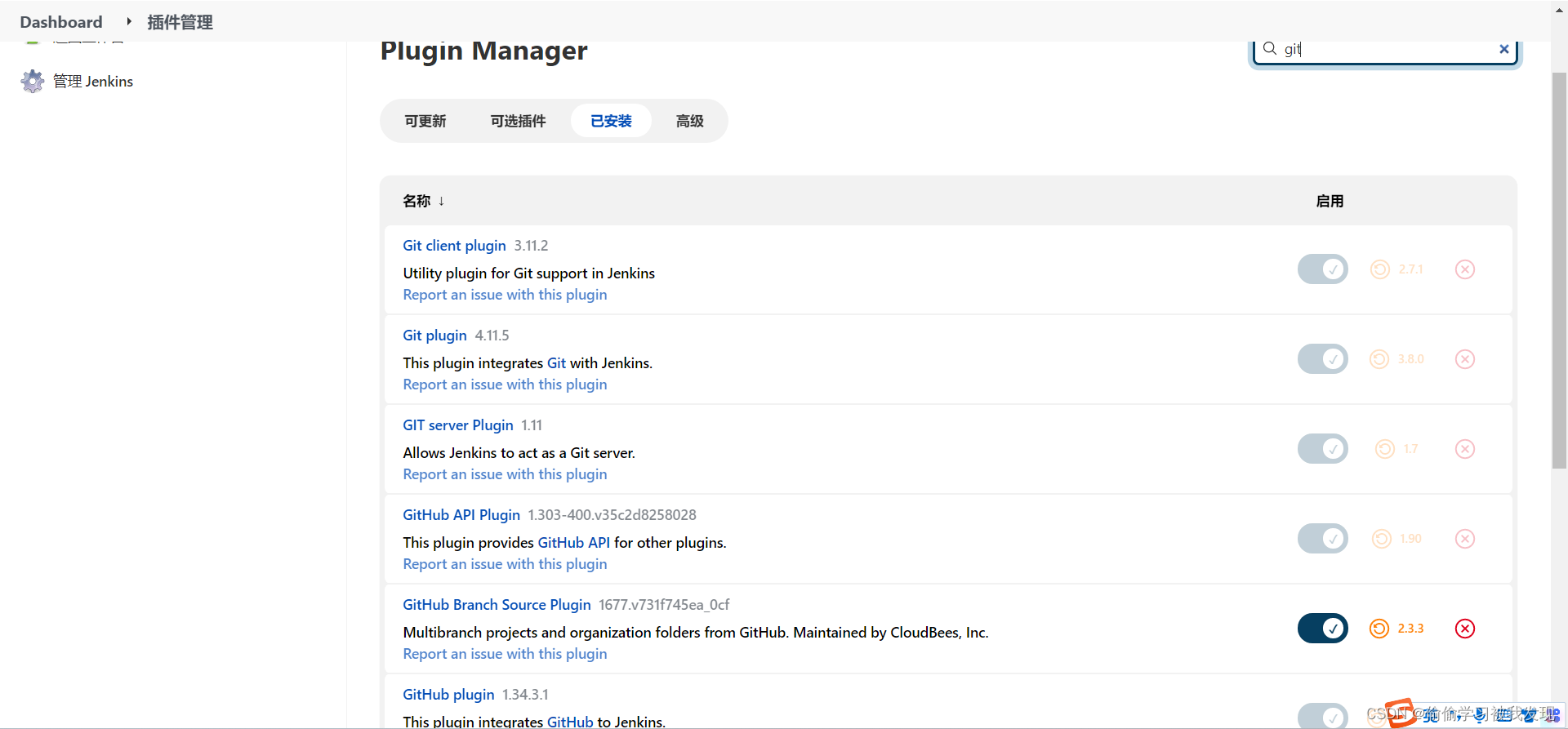
Task: Uninstall GitHub API Plugin
Action: point(1465,539)
